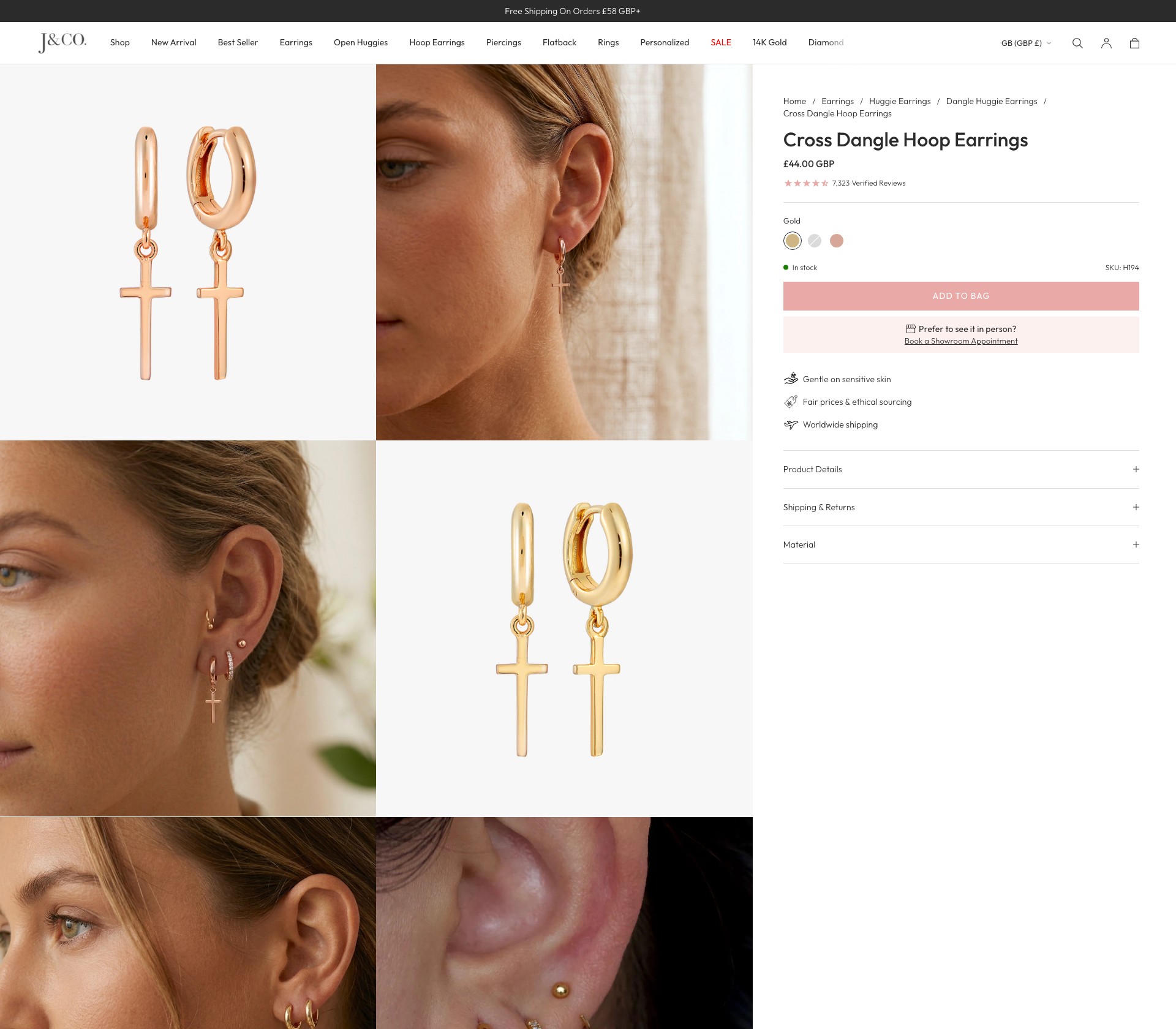Click the £44.00 GBP price
Image resolution: width=1176 pixels, height=1029 pixels.
pos(809,164)
